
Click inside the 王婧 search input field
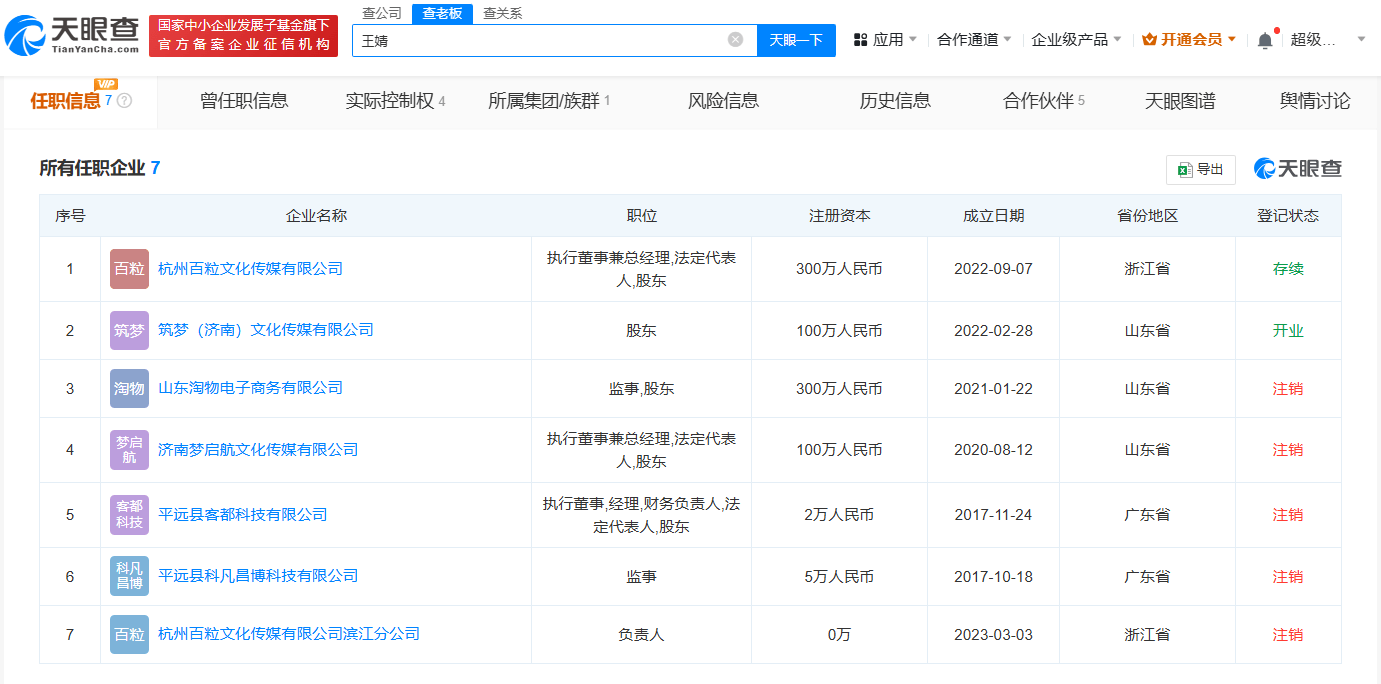pos(550,41)
